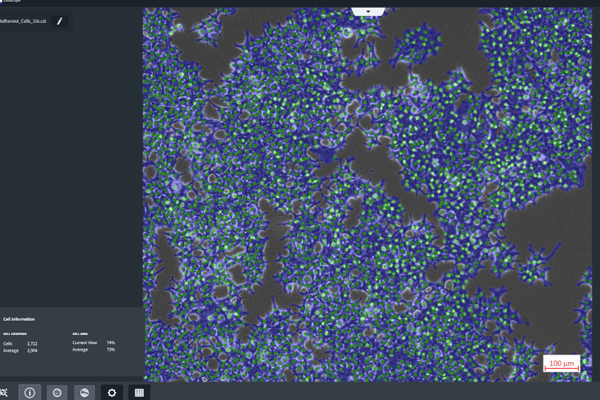
Task: Open the magnifier analysis tool icon
Action: [x=5, y=392]
